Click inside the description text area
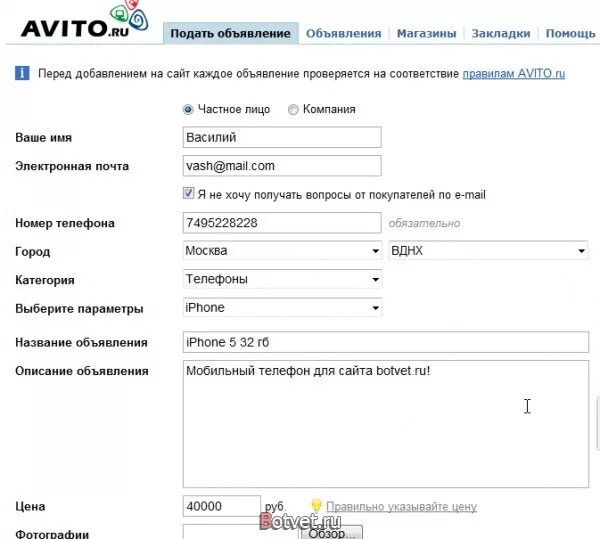The width and height of the screenshot is (600, 539). coord(386,424)
